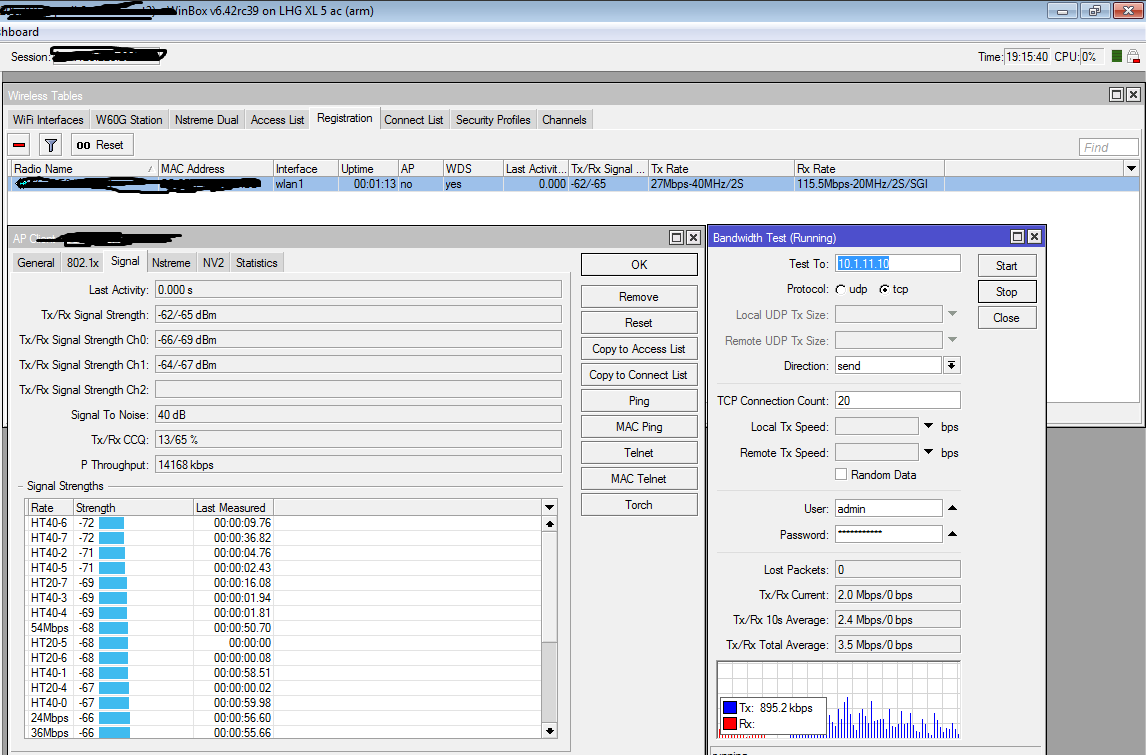
Task: Enable the Random Data checkbox
Action: tap(841, 475)
